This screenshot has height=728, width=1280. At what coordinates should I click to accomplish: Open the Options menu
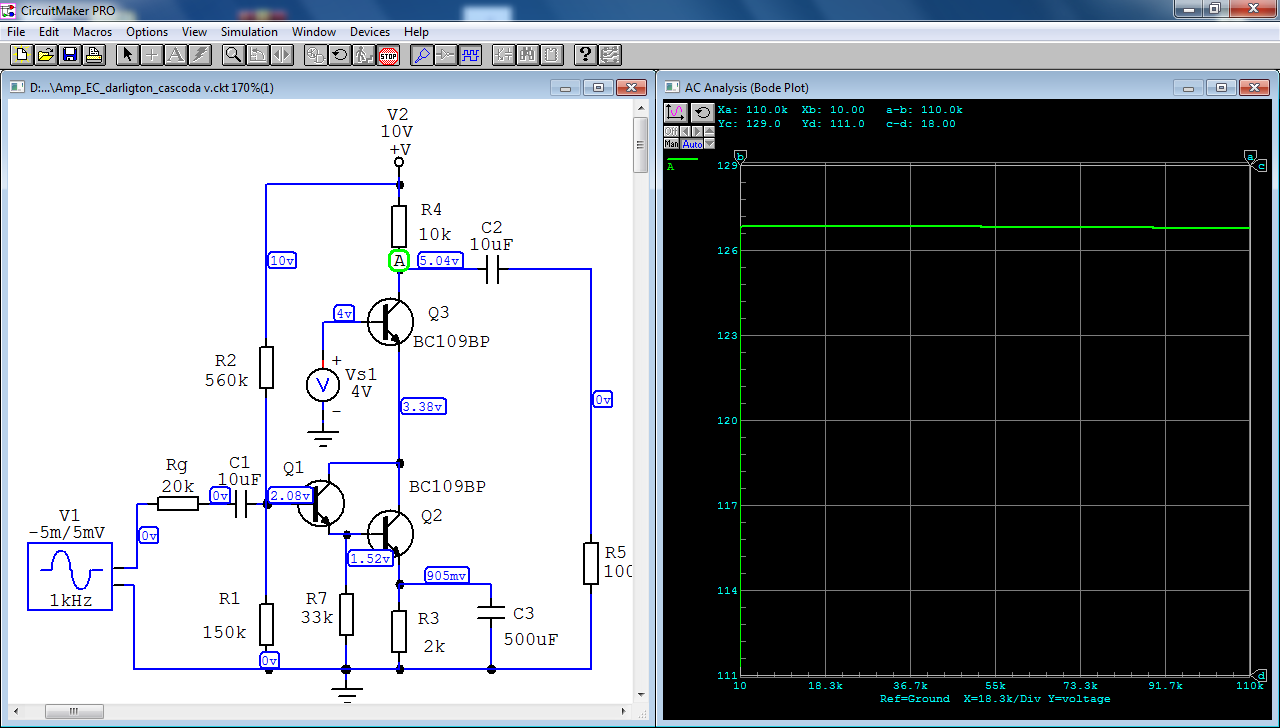(x=147, y=32)
